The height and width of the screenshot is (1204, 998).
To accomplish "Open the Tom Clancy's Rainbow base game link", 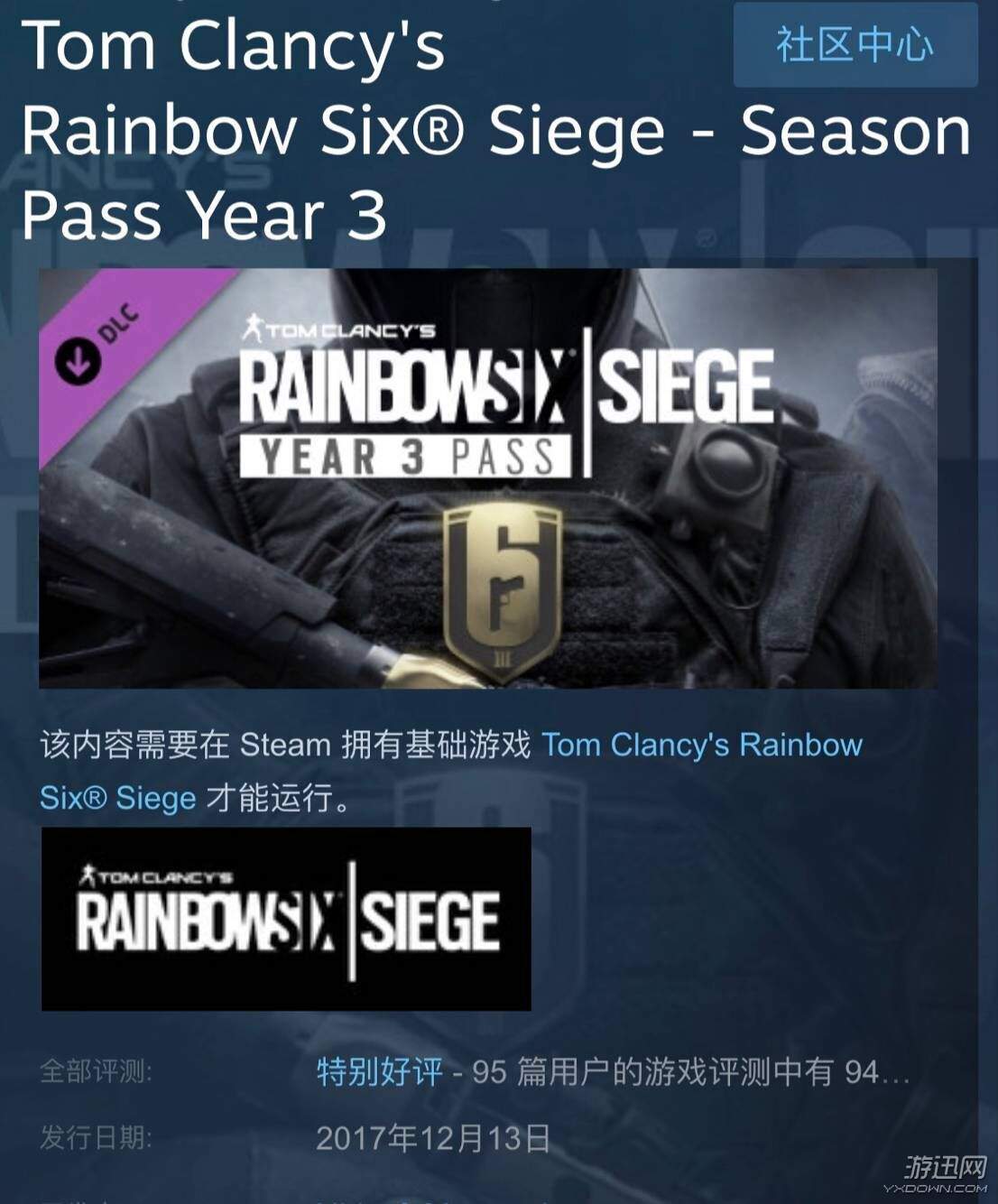I will tap(702, 745).
